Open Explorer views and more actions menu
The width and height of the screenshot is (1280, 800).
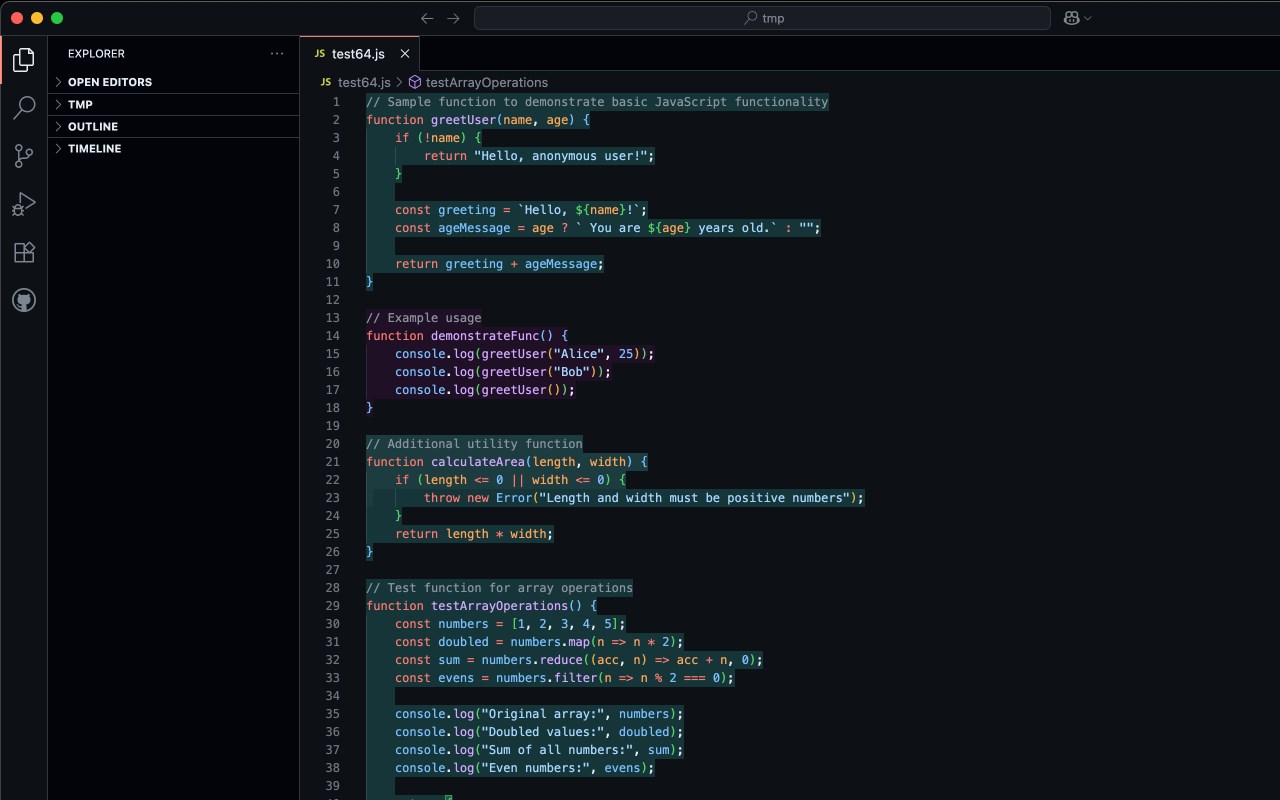click(277, 54)
